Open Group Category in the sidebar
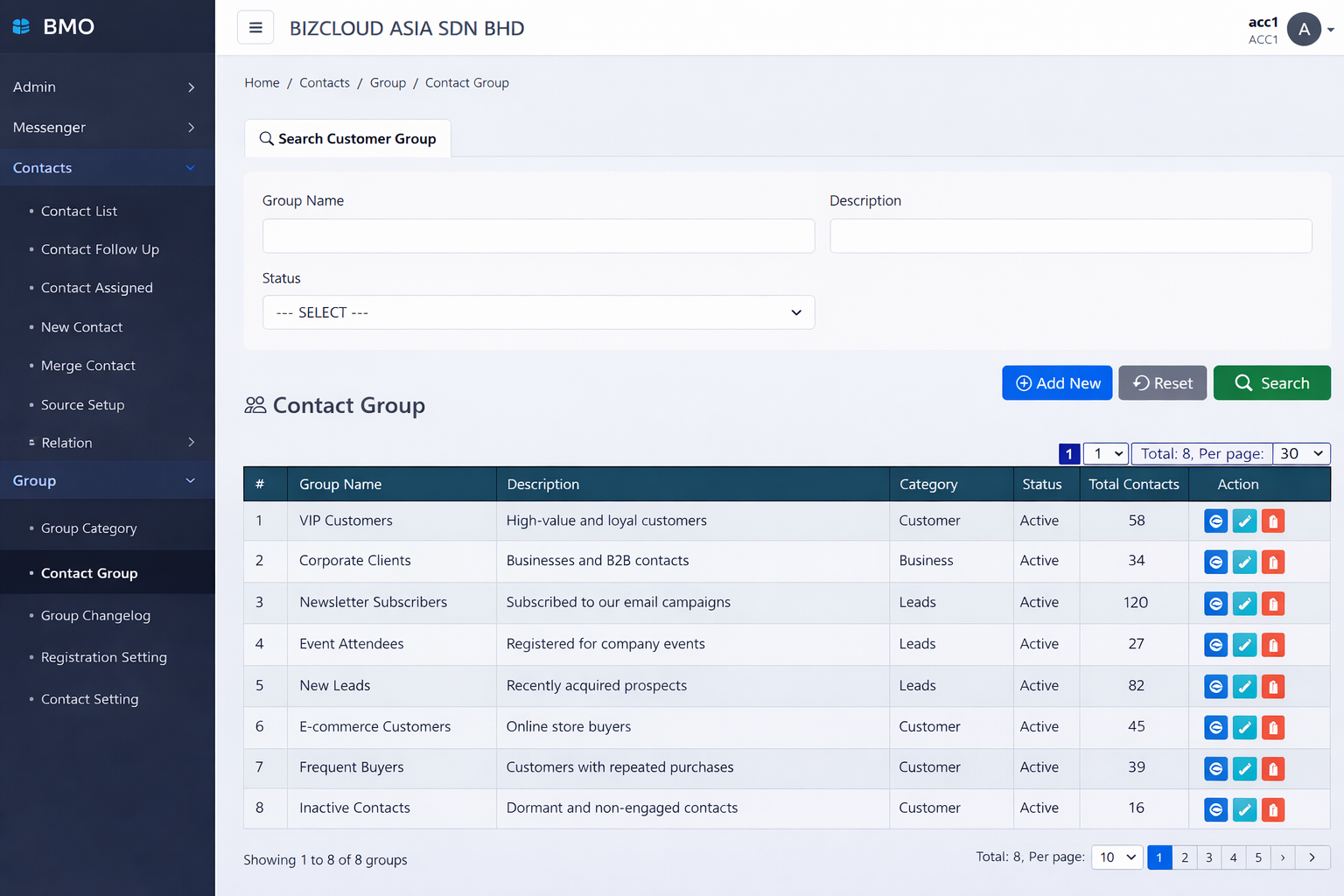Viewport: 1344px width, 896px height. (88, 528)
